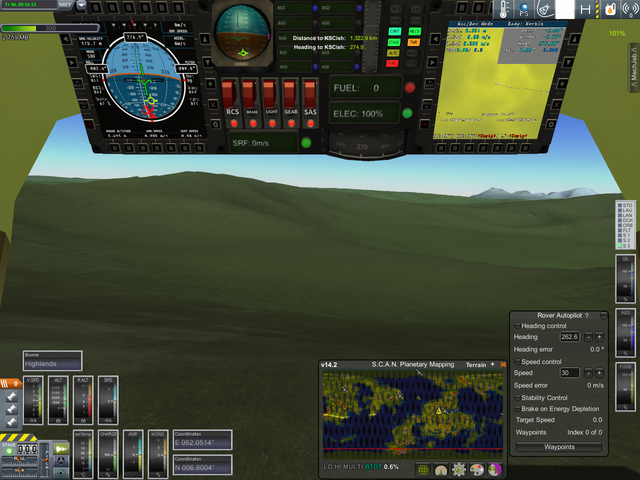Click right MFD down-arrow button
Viewport: 640px width, 480px height.
pos(568,62)
